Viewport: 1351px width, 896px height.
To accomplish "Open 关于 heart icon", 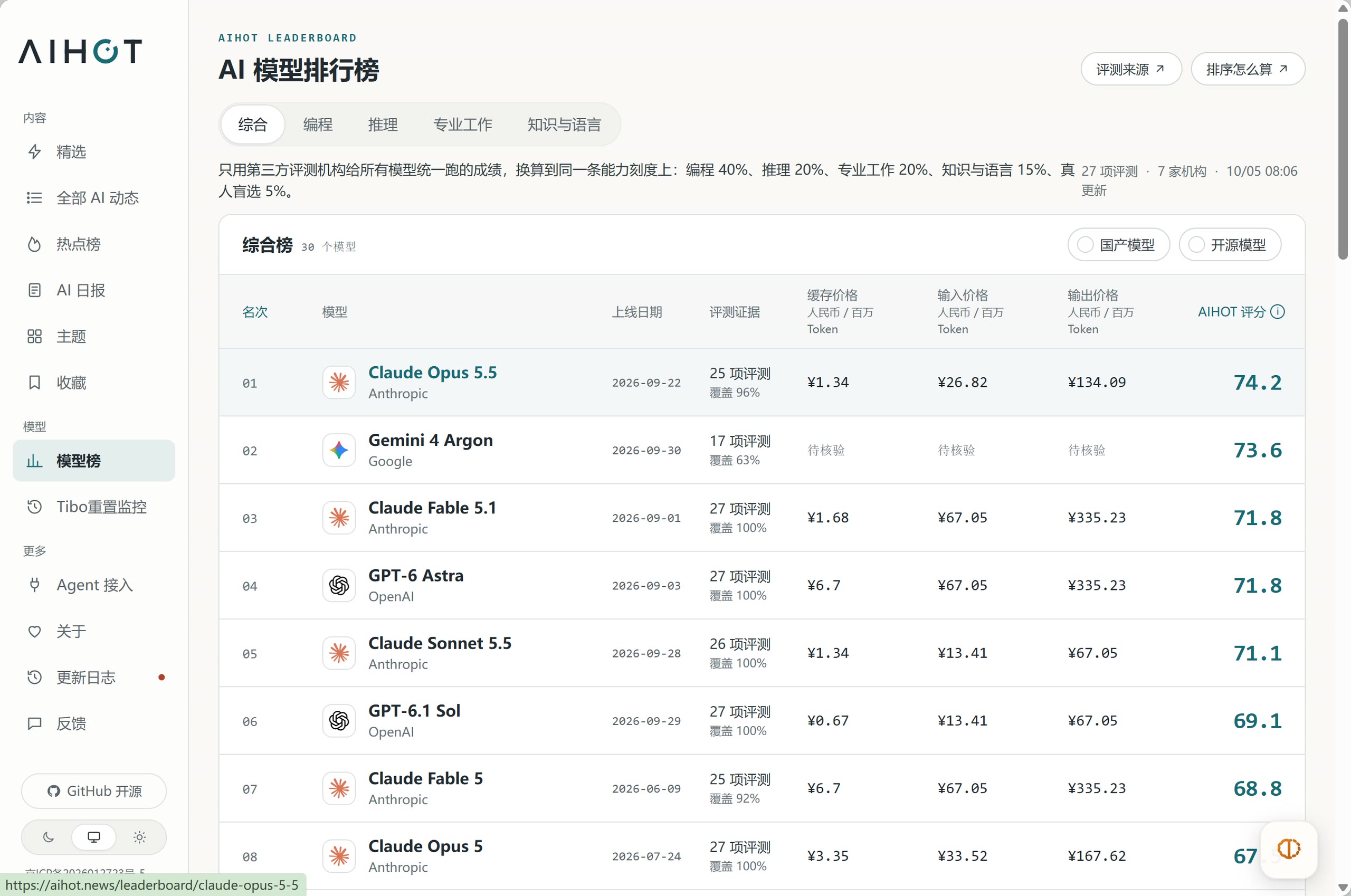I will (34, 631).
